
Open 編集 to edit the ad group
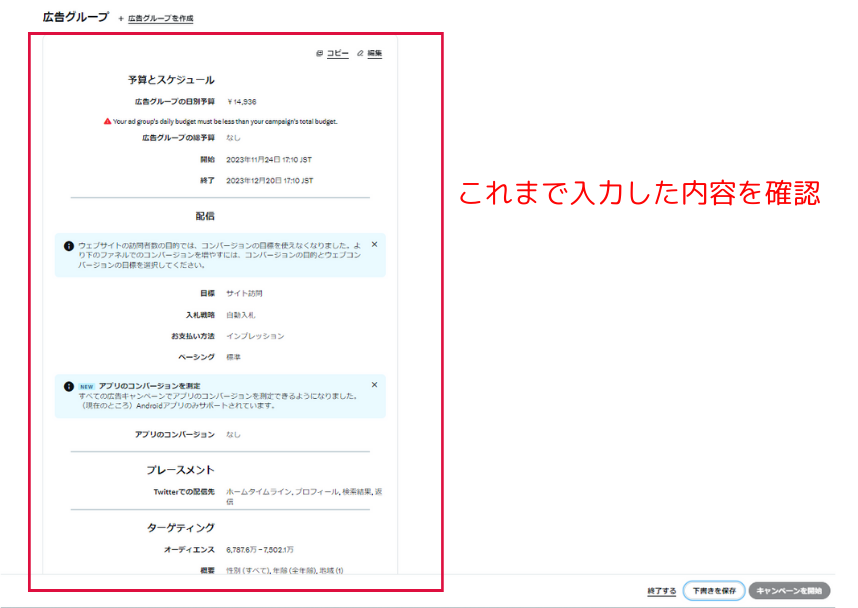(374, 53)
